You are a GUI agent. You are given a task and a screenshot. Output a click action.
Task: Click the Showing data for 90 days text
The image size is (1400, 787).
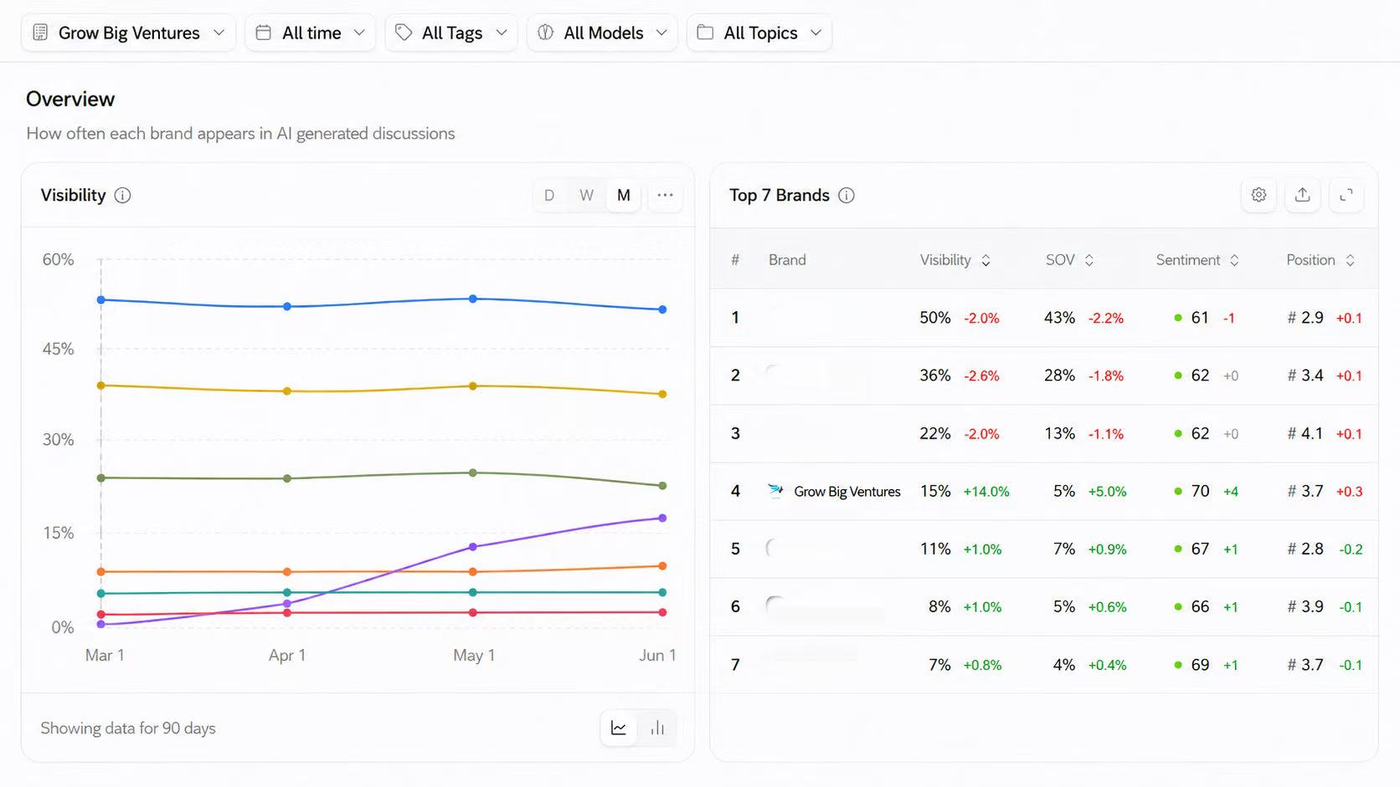point(128,728)
